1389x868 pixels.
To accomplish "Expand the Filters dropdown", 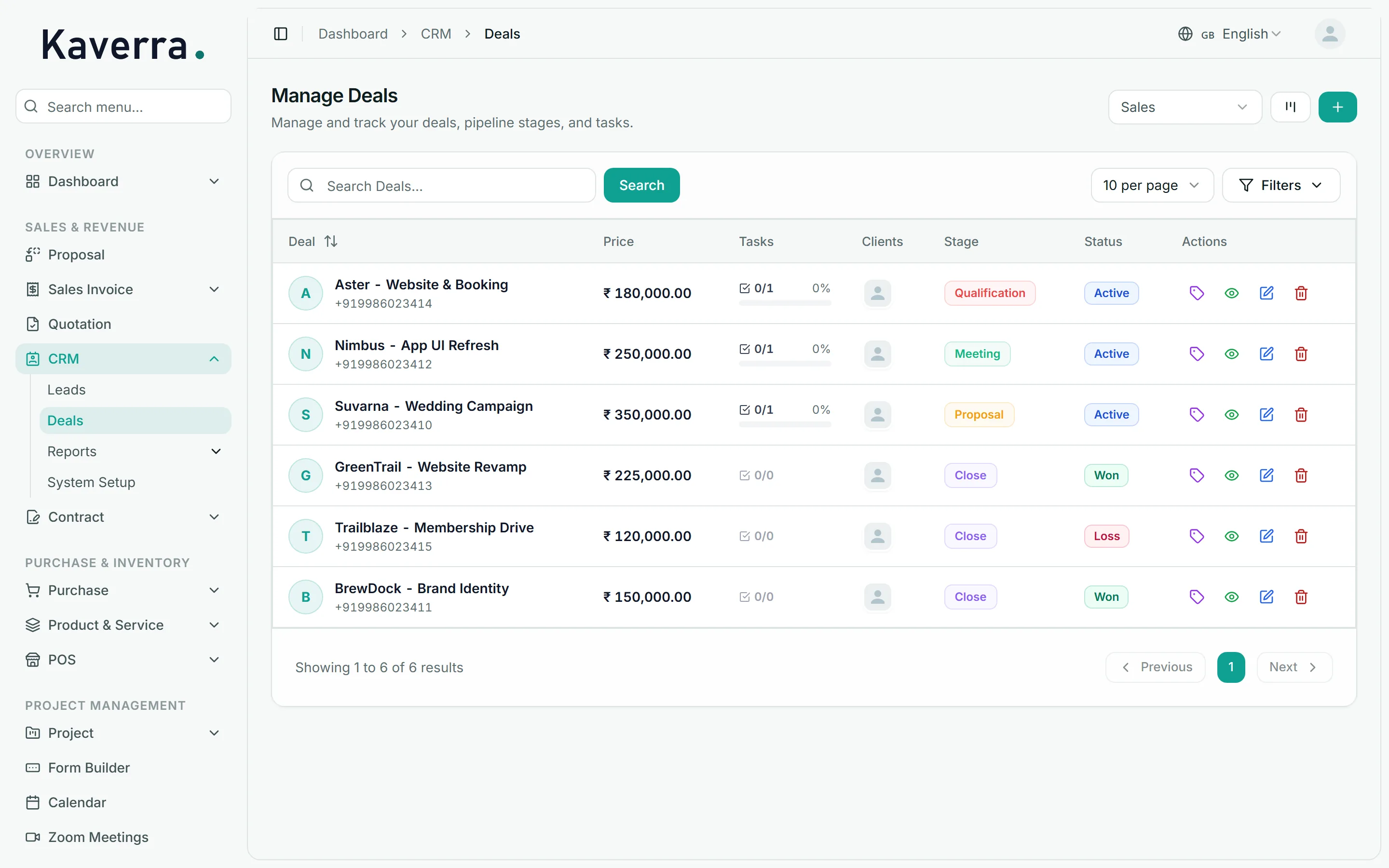I will (1280, 185).
